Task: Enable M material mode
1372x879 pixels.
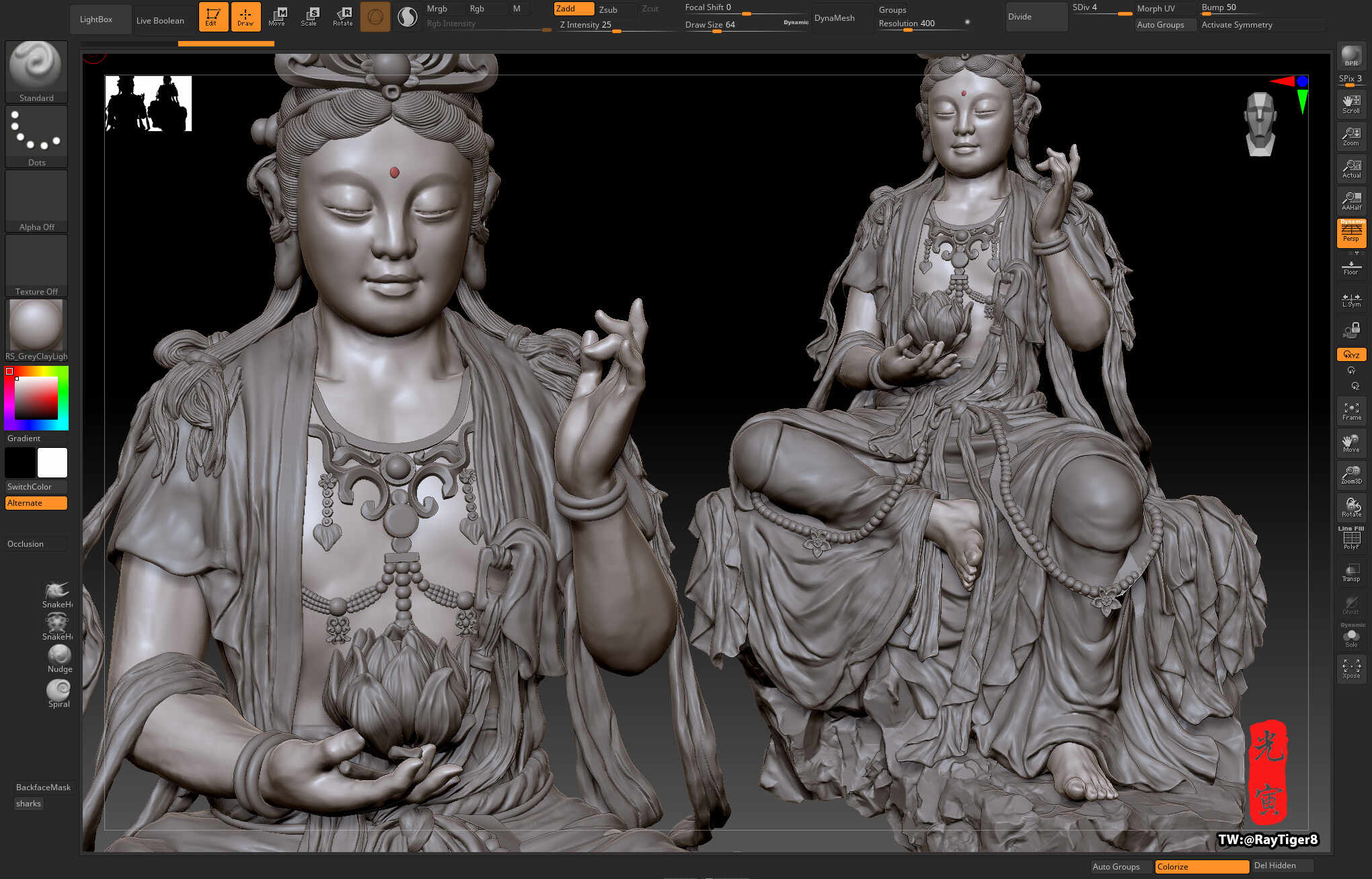Action: (520, 9)
